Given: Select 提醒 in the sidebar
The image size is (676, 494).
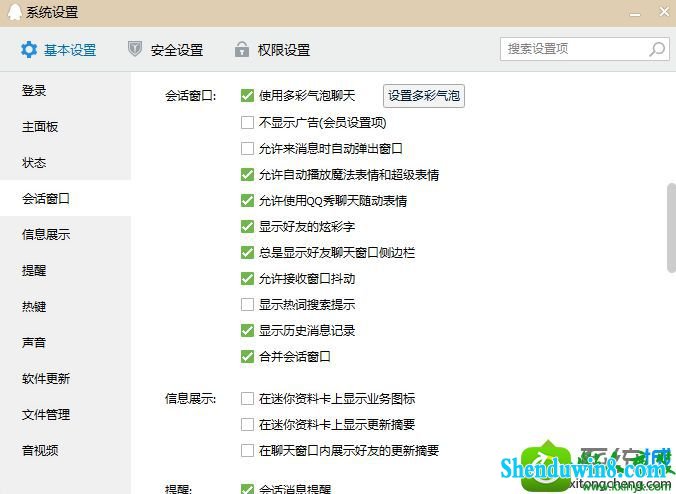Looking at the screenshot, I should [x=65, y=270].
